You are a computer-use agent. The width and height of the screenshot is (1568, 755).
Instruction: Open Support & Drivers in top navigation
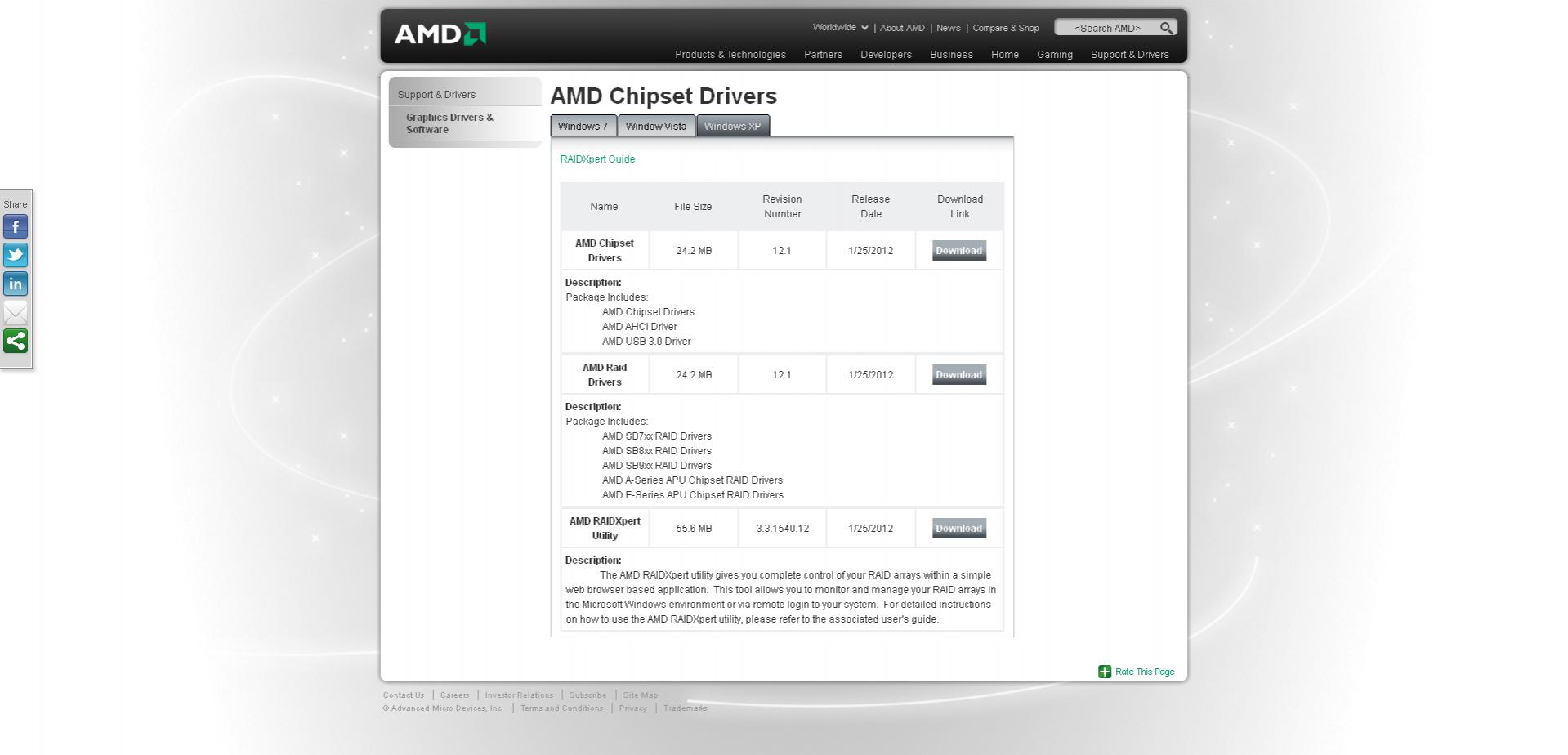point(1130,55)
